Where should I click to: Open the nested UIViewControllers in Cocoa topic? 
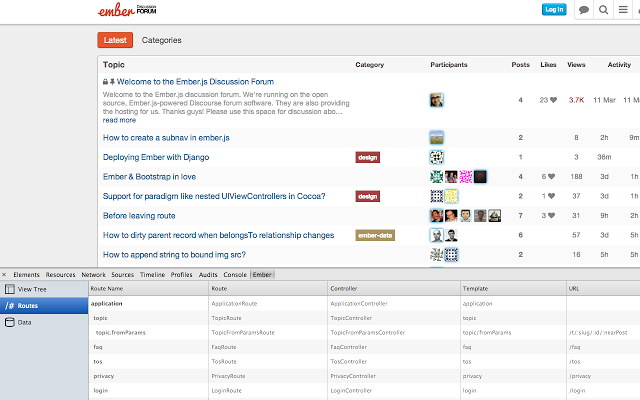click(214, 196)
